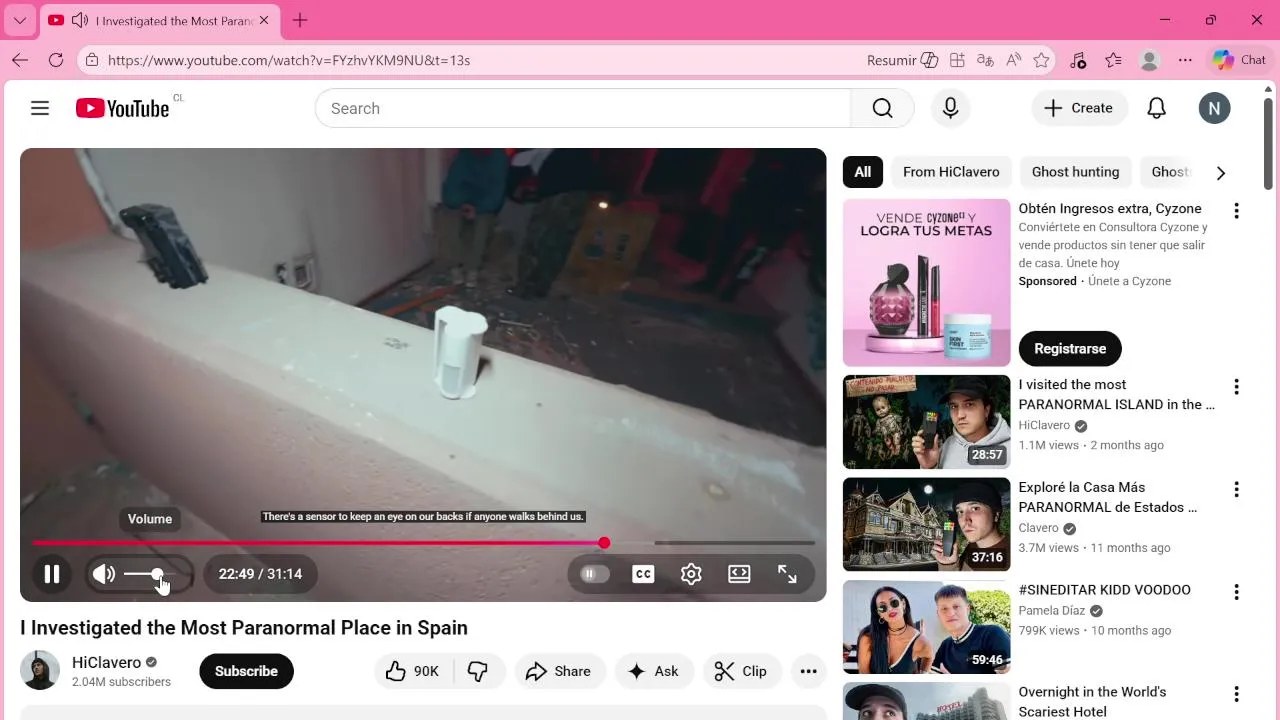Mute the tab with its speaker icon
The height and width of the screenshot is (720, 1280).
(x=80, y=20)
